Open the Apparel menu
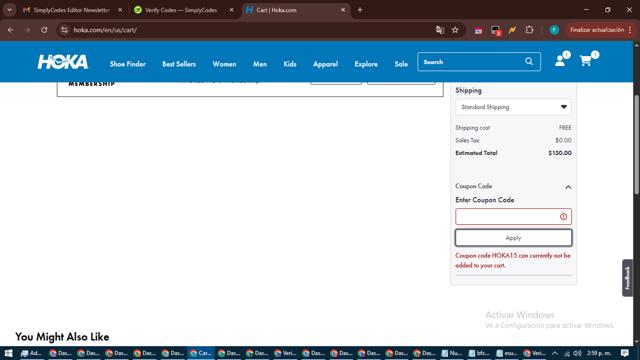 tap(325, 64)
